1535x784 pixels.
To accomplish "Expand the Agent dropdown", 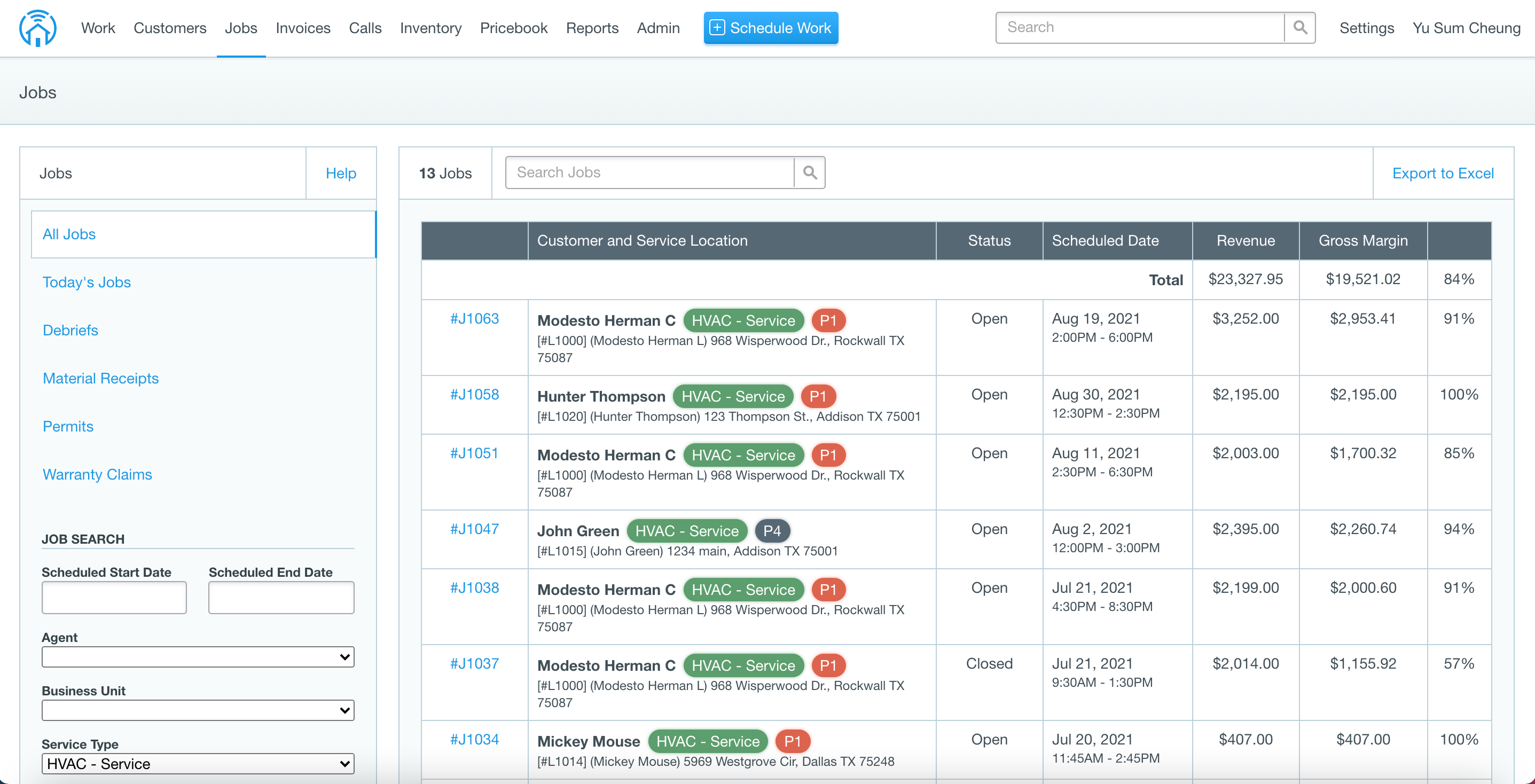I will pos(198,657).
